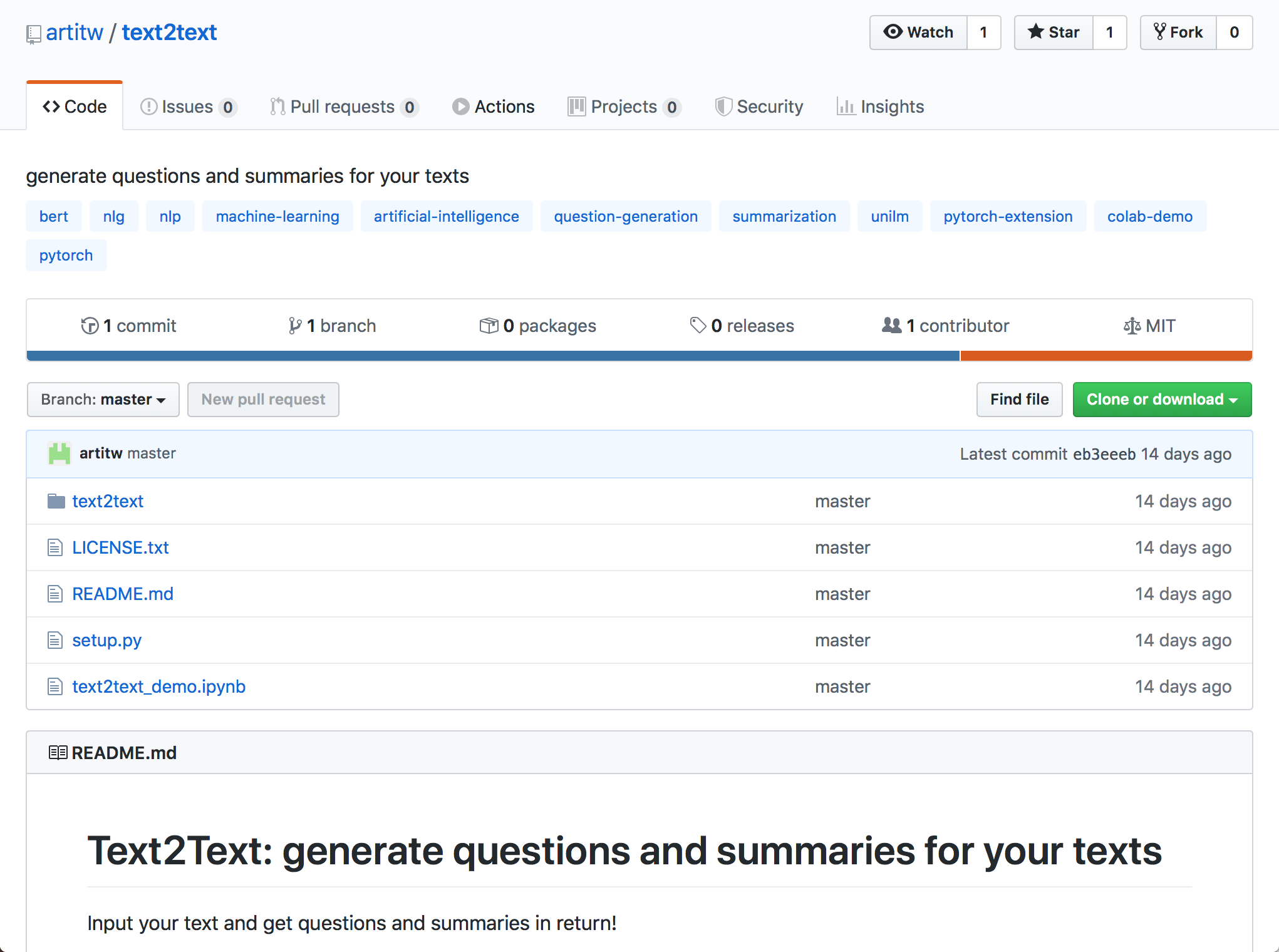Click the commit history clock icon
The image size is (1279, 952).
[90, 326]
